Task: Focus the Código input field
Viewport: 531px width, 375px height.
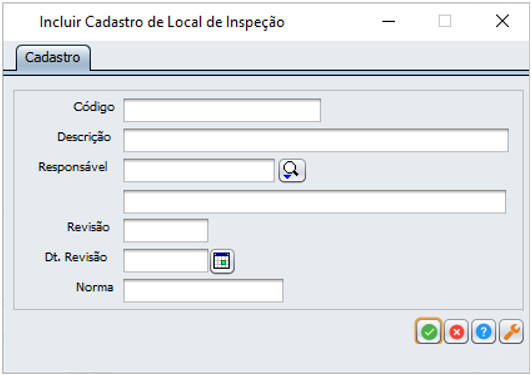Action: (x=222, y=110)
